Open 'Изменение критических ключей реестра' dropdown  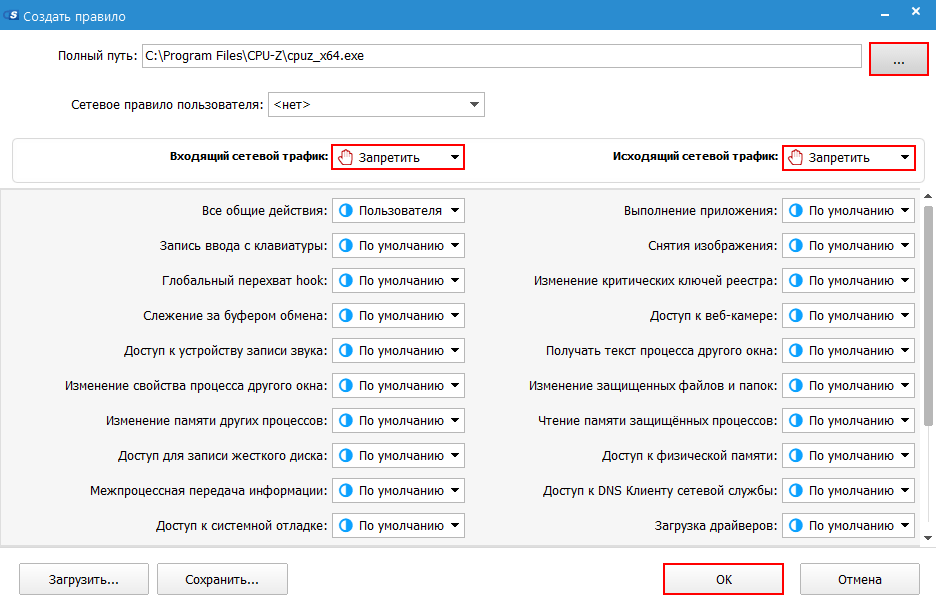848,281
